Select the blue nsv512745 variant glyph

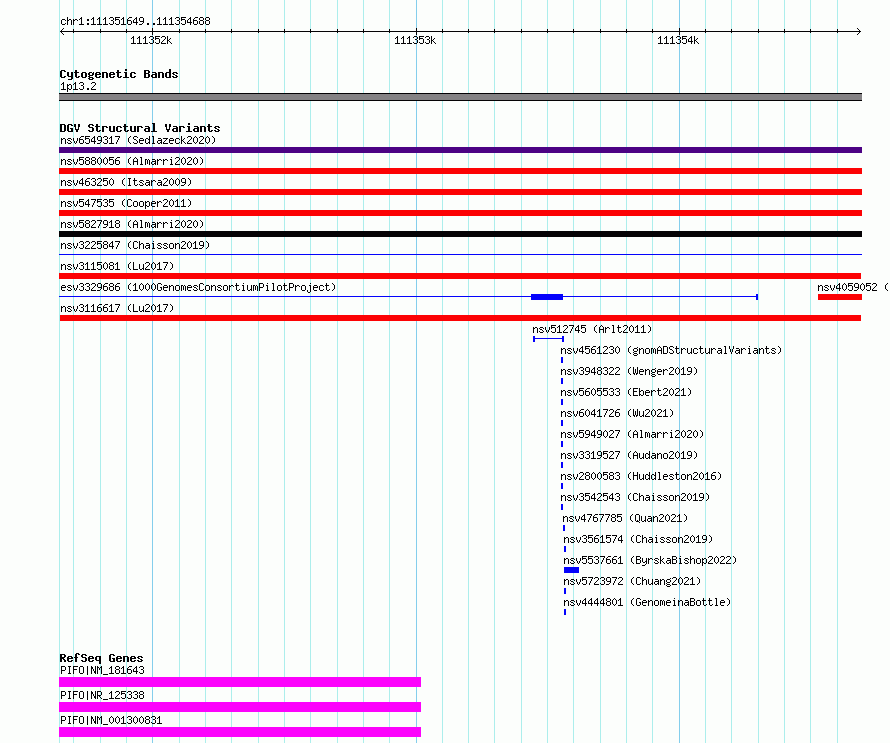click(548, 339)
